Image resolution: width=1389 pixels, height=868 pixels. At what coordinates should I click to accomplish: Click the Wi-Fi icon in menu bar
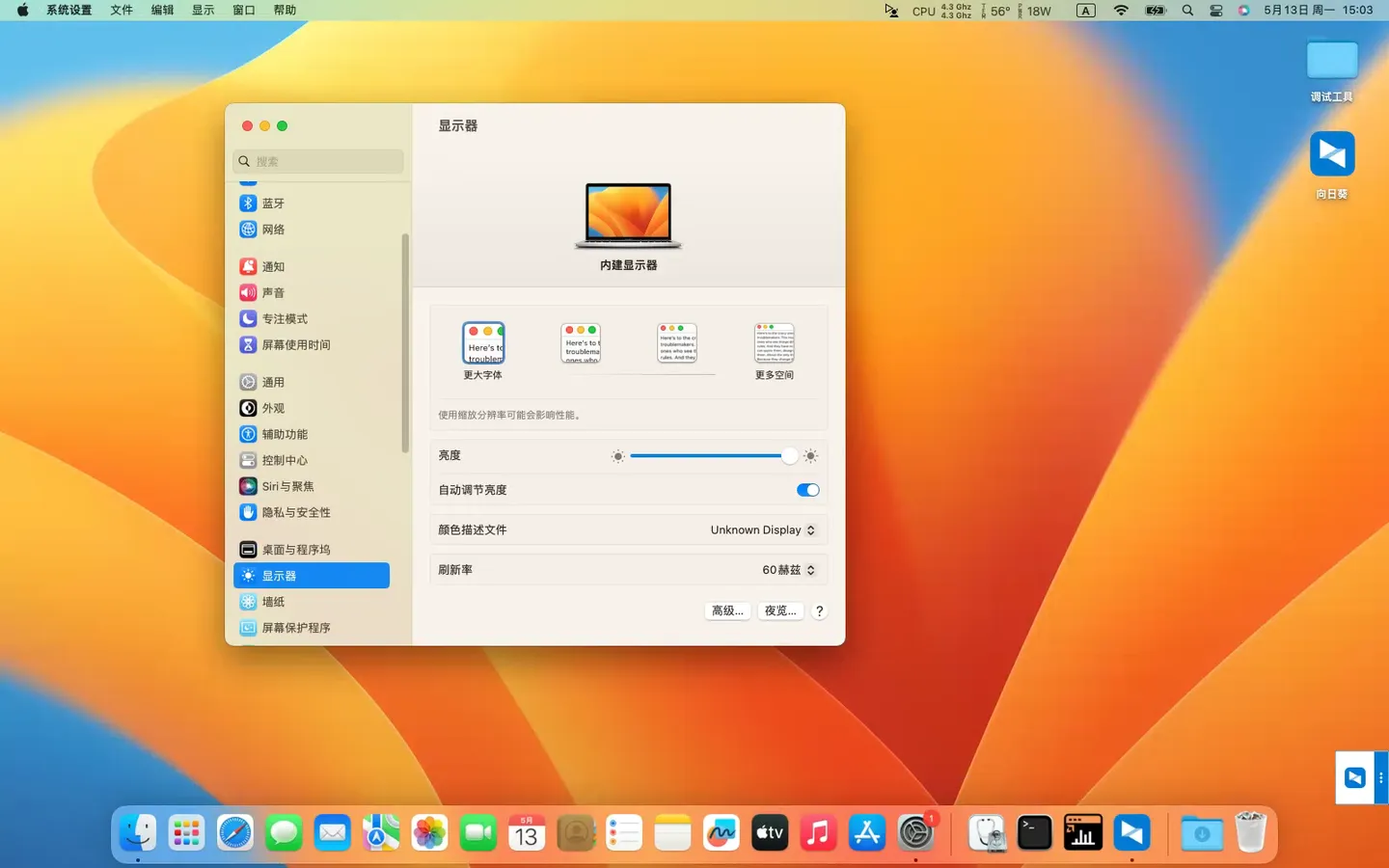pos(1120,11)
